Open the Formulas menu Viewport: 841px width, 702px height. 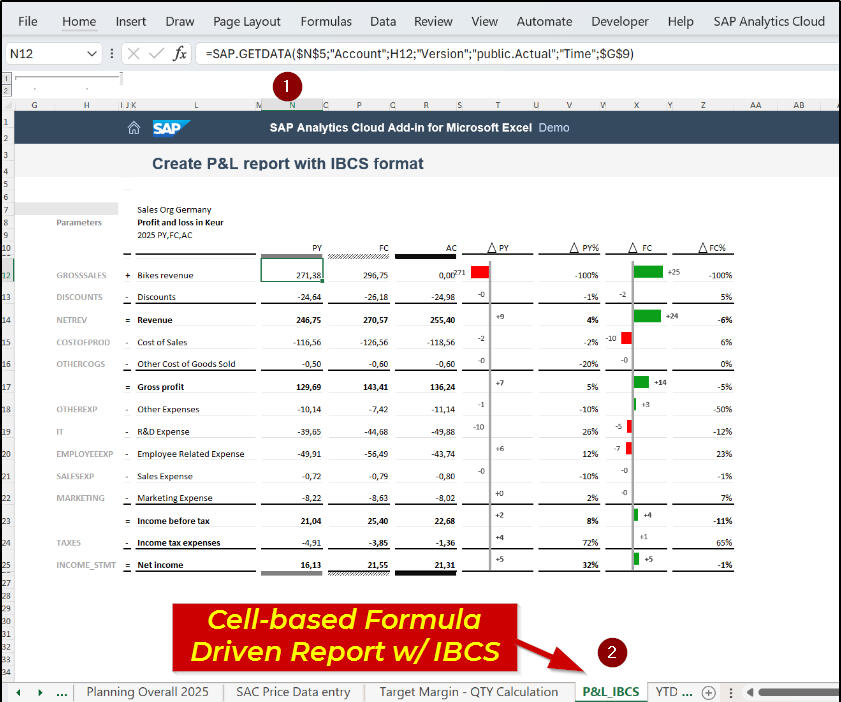[x=325, y=21]
